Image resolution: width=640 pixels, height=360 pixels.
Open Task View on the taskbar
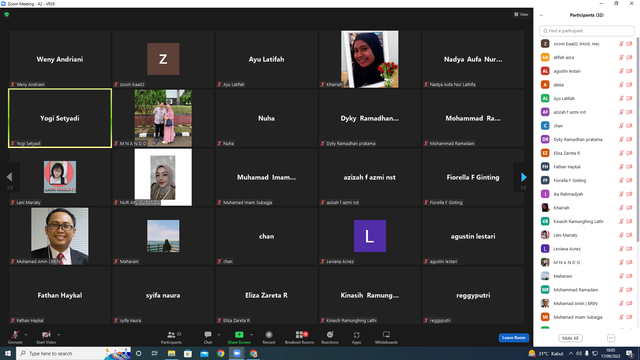(x=155, y=353)
